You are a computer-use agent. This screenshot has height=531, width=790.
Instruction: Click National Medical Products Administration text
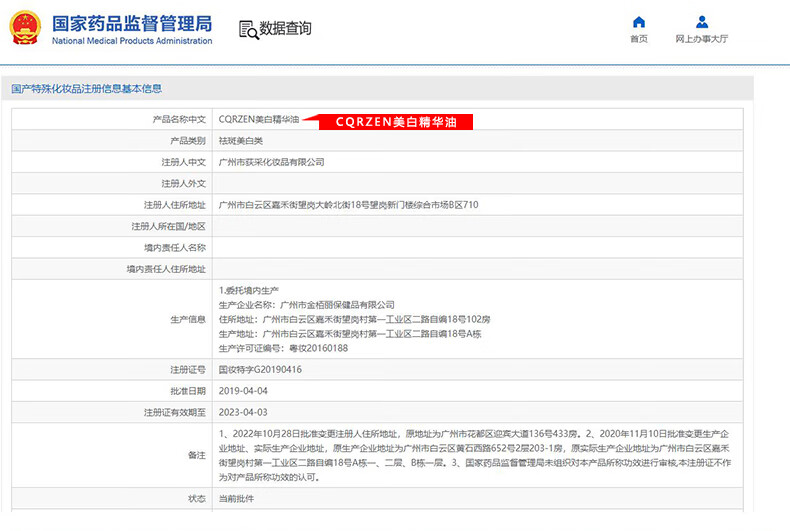point(132,41)
